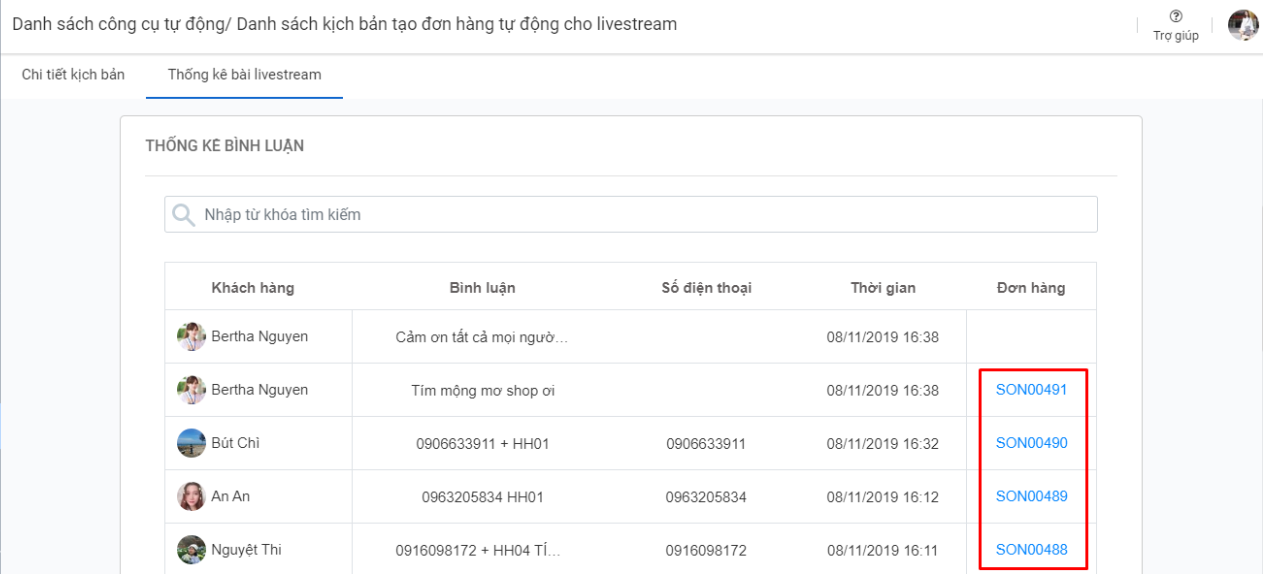Click Bút Chì's avatar picture

pyautogui.click(x=191, y=443)
